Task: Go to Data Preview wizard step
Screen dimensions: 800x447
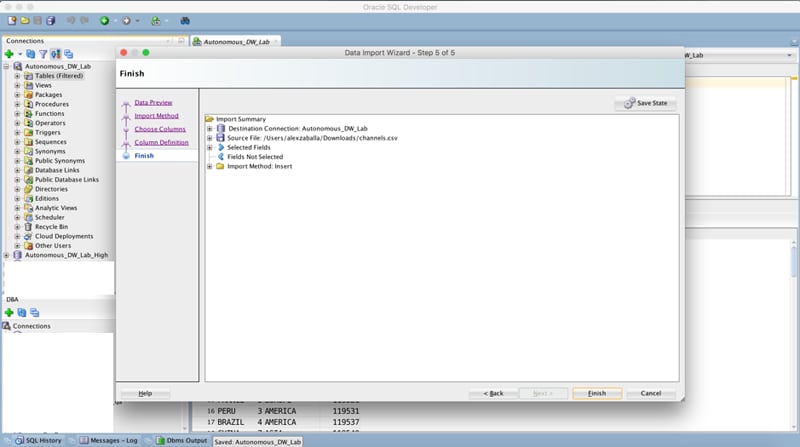Action: click(153, 103)
